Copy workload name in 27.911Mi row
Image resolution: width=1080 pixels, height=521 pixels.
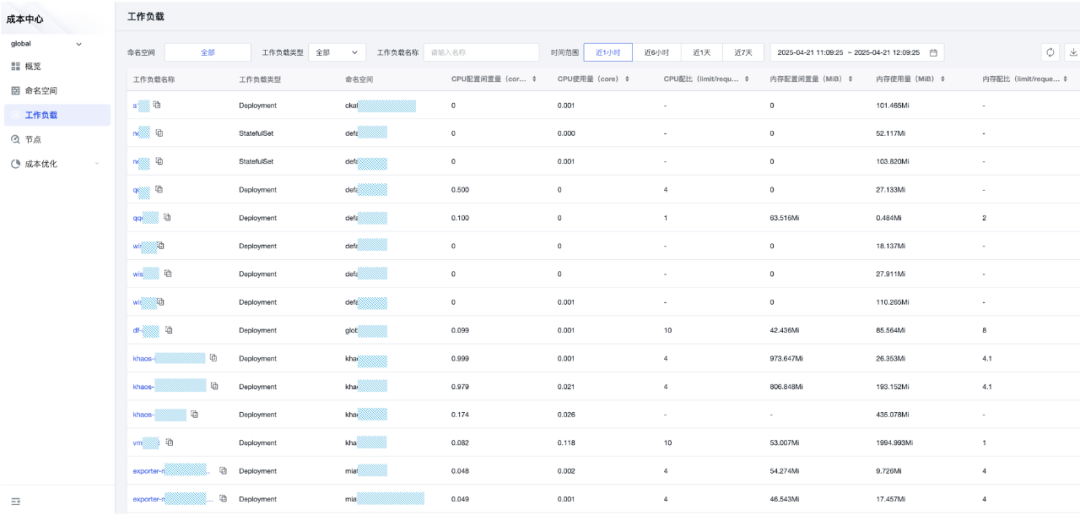pos(168,274)
